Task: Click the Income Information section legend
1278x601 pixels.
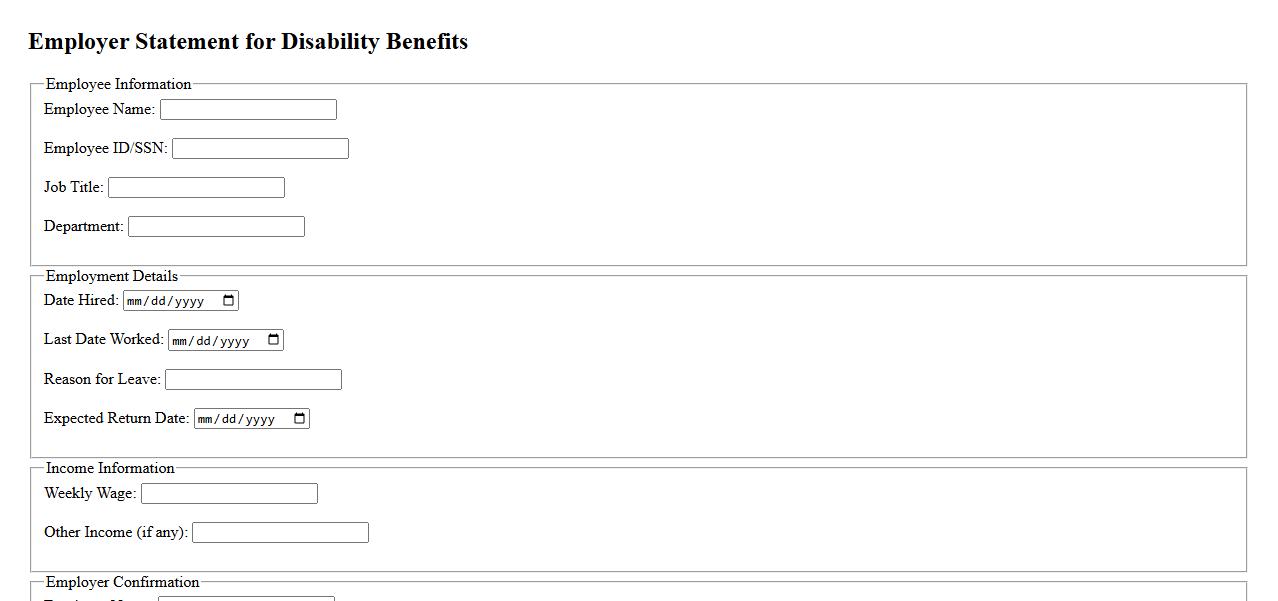Action: pyautogui.click(x=110, y=468)
